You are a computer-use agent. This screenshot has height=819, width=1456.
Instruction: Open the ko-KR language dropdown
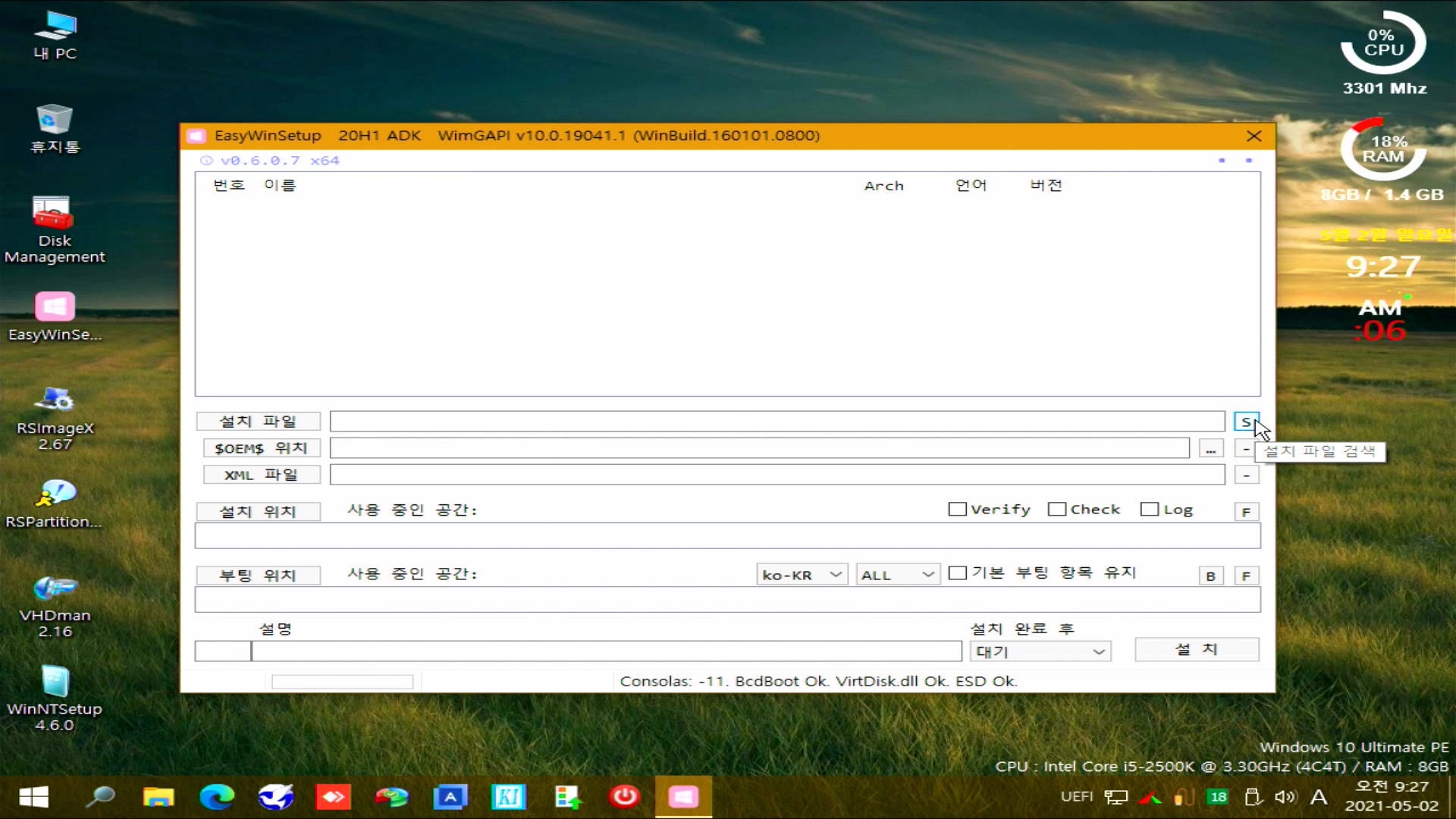click(x=802, y=575)
